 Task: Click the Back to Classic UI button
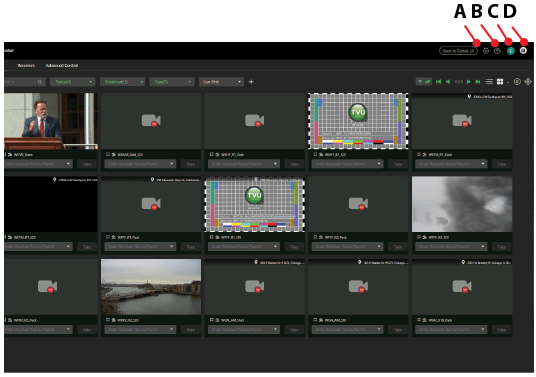(x=458, y=51)
